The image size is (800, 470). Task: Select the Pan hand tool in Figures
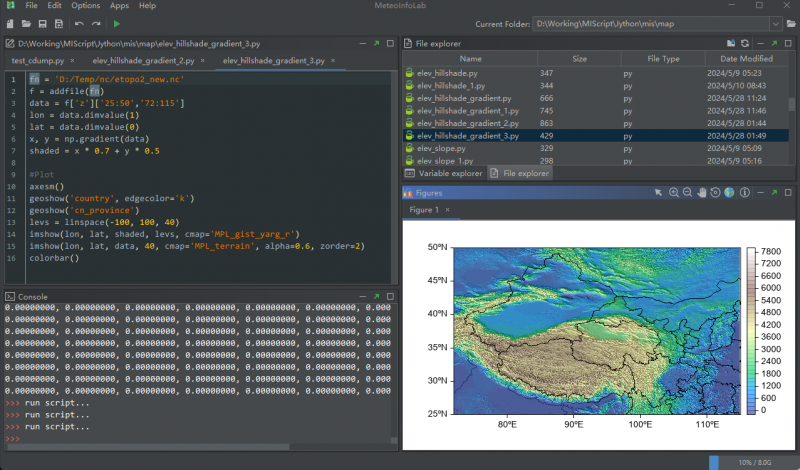click(x=702, y=192)
